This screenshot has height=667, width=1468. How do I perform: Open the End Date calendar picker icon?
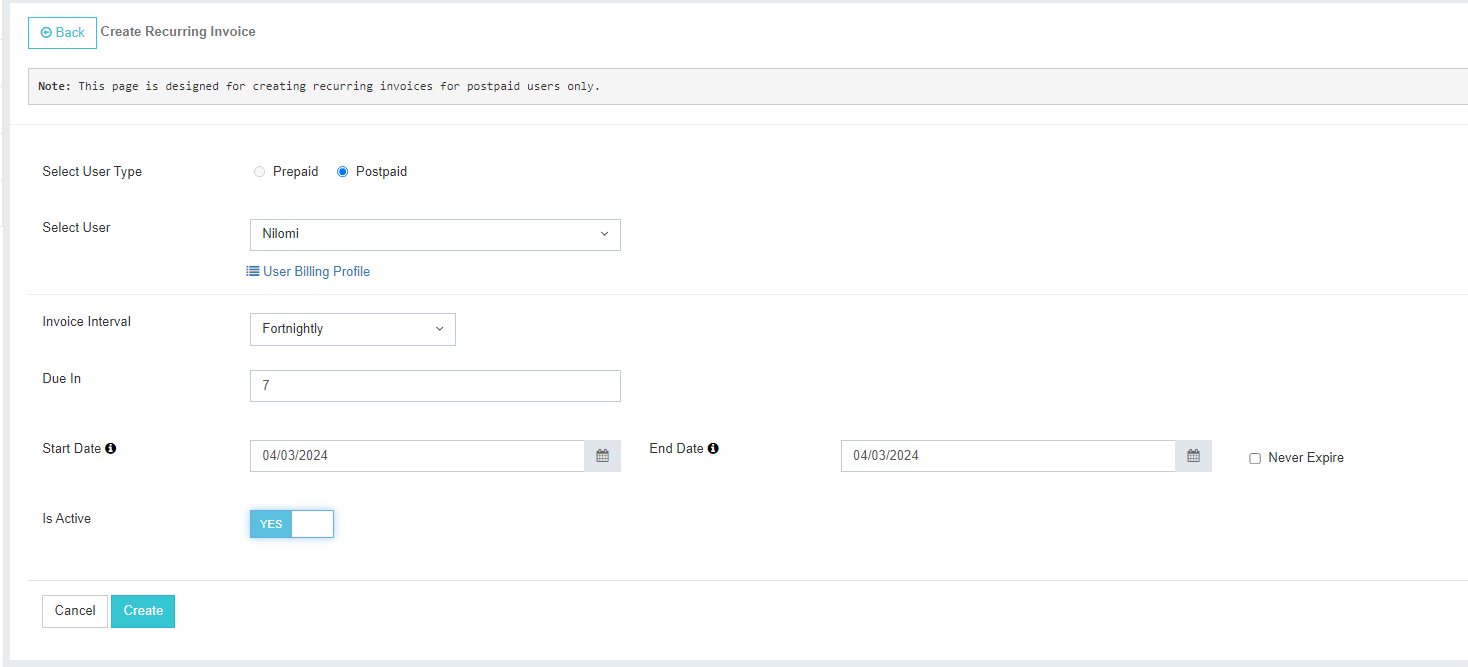1193,456
